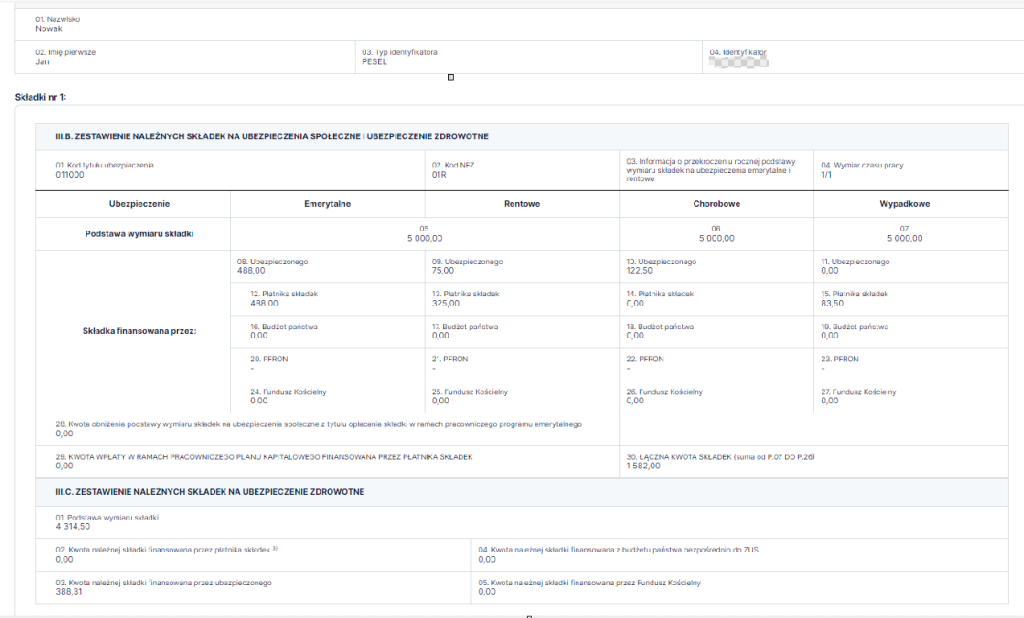The image size is (1024, 618).
Task: Click the Emerytalne column header
Action: click(x=327, y=204)
